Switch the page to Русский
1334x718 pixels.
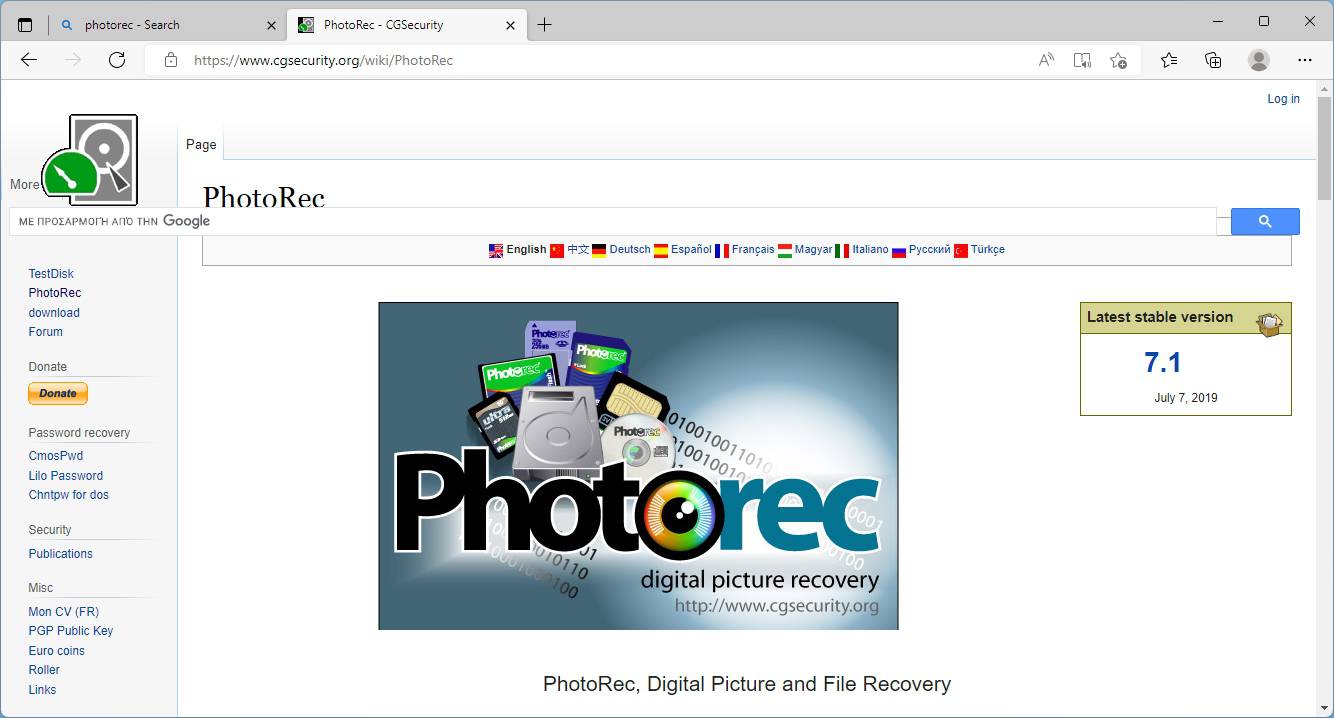pos(930,250)
